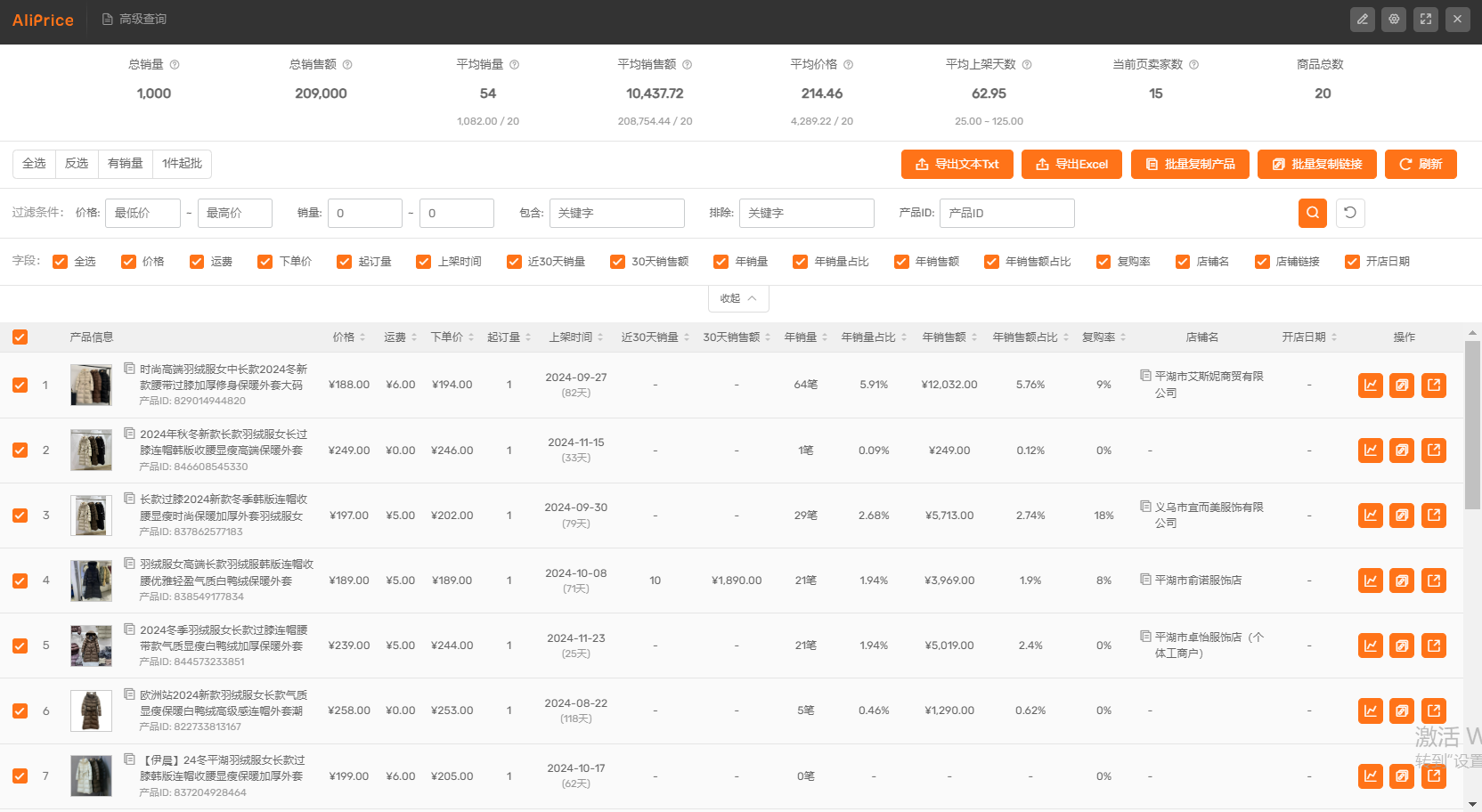Viewport: 1482px width, 812px height.
Task: Click copy icon in row 5 actions
Action: (1402, 646)
